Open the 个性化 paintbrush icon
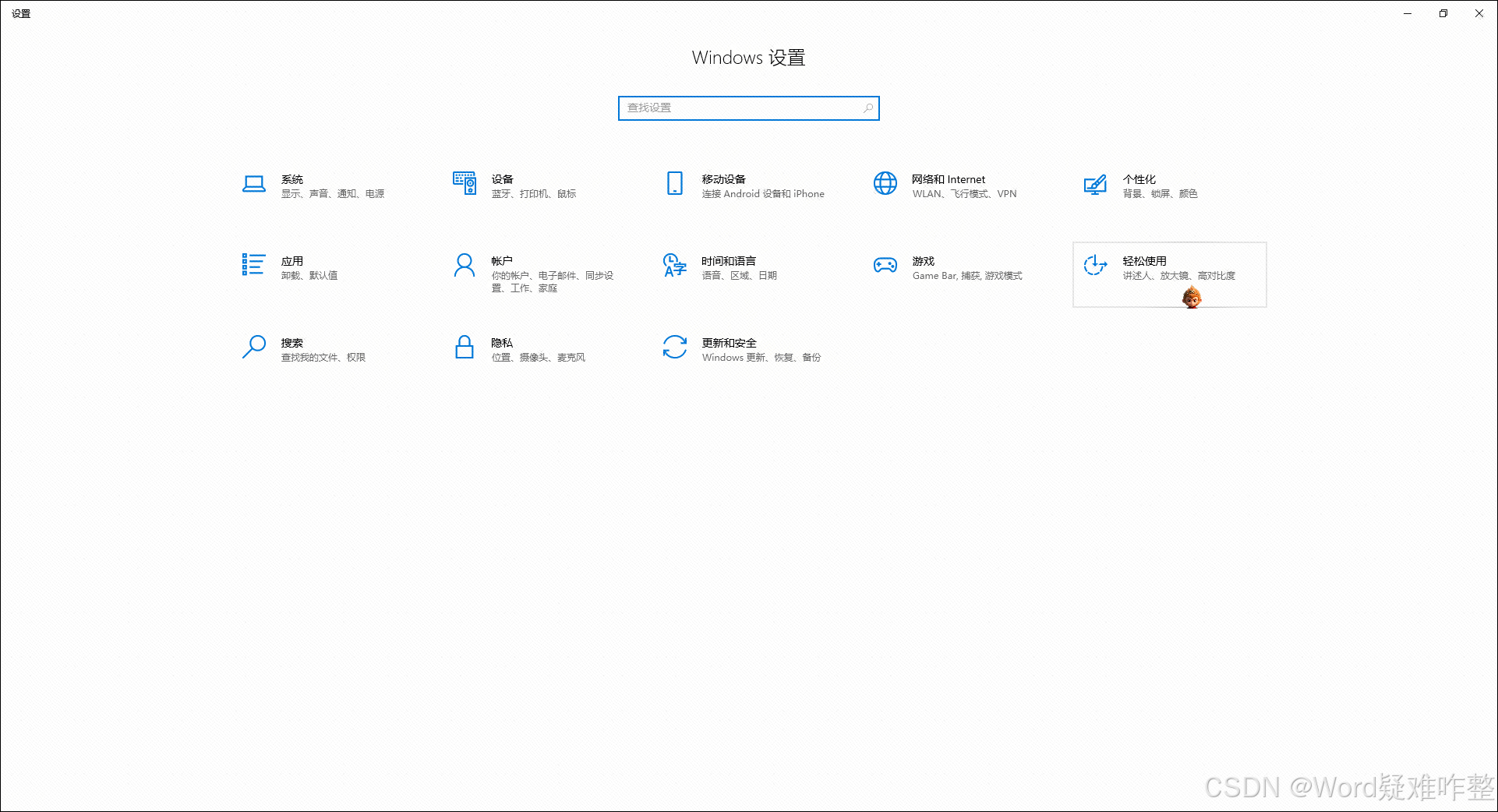 click(1095, 184)
